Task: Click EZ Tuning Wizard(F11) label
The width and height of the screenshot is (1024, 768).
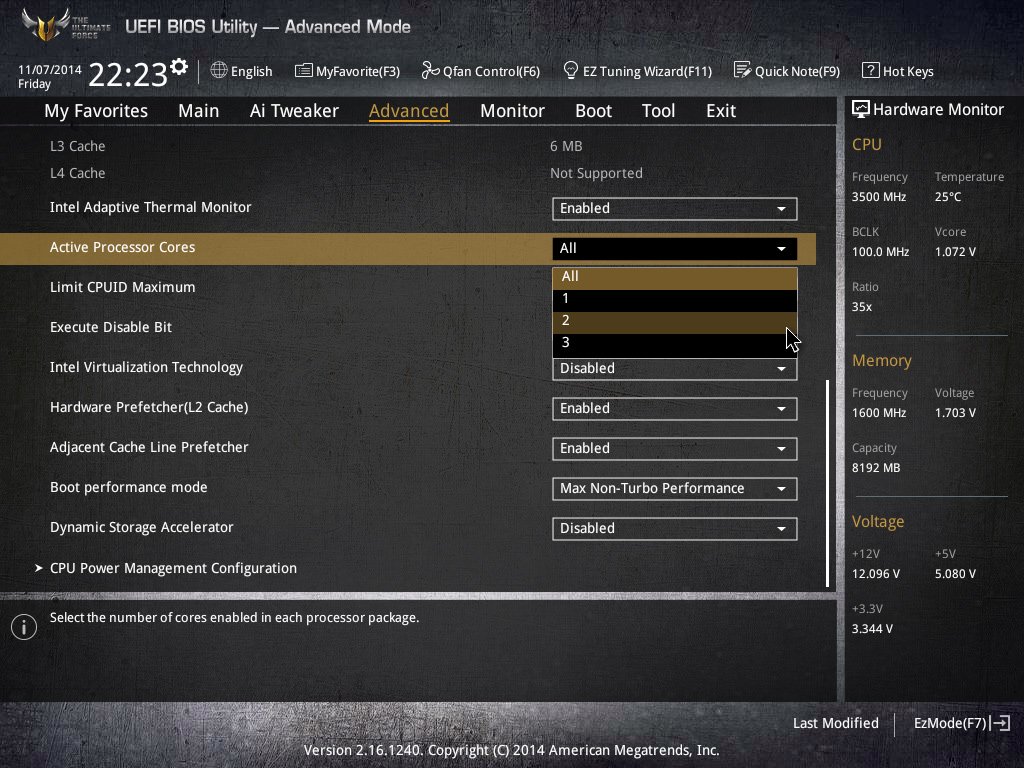Action: coord(647,71)
